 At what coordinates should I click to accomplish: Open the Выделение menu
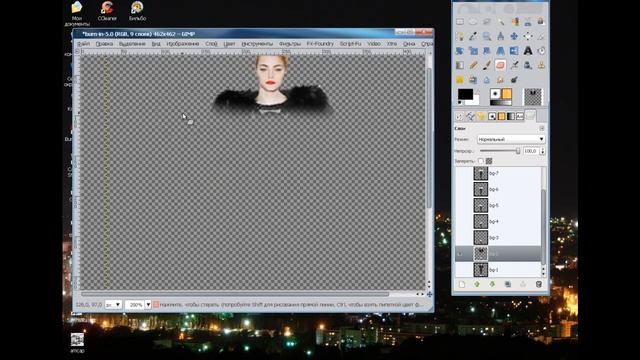point(132,44)
